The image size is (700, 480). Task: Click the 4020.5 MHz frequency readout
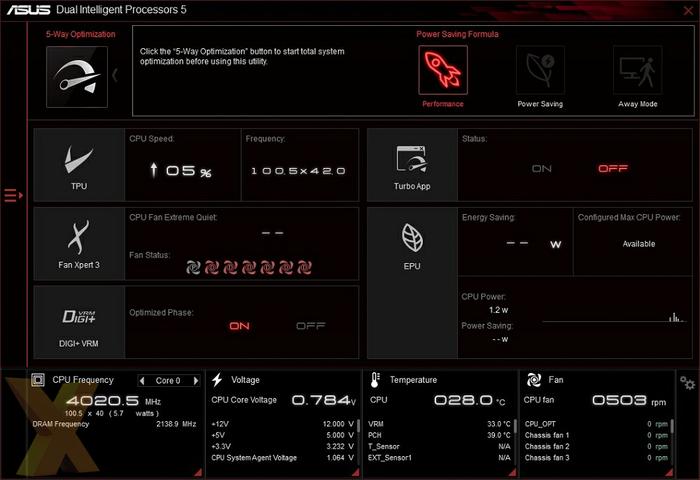(x=113, y=401)
